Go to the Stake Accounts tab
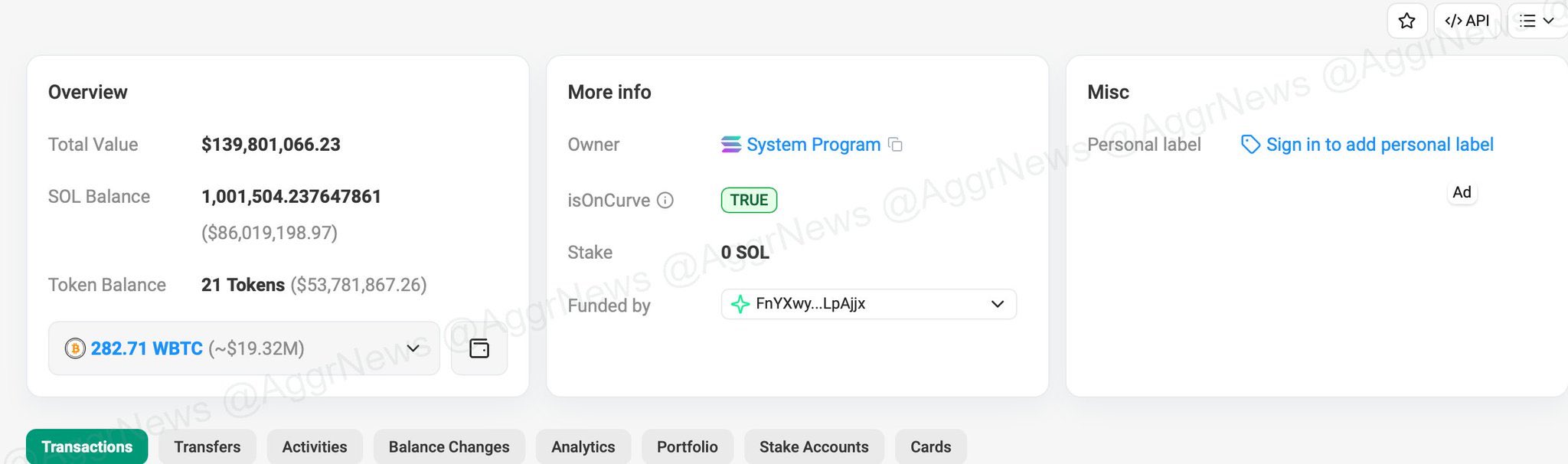 tap(814, 447)
